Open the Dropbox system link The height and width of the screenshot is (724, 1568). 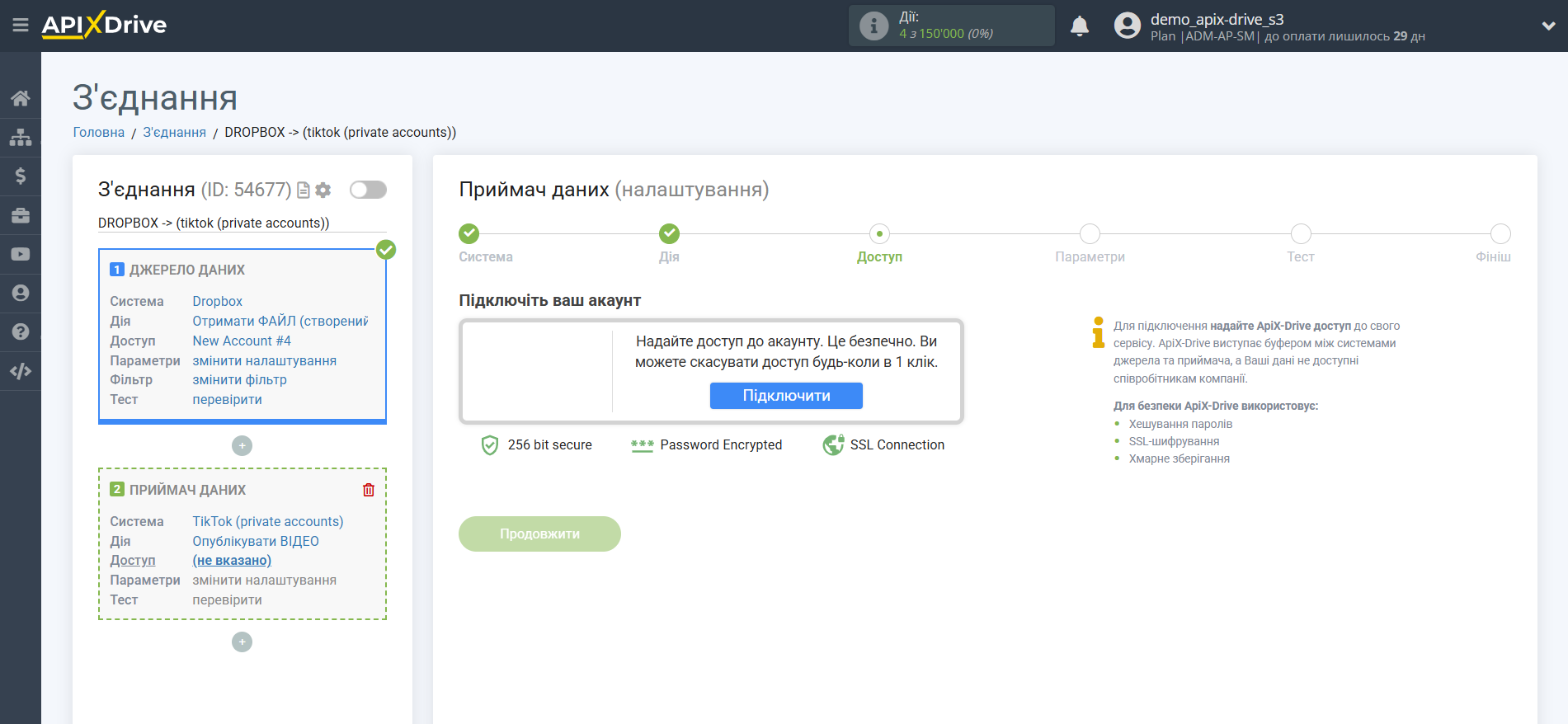point(218,301)
